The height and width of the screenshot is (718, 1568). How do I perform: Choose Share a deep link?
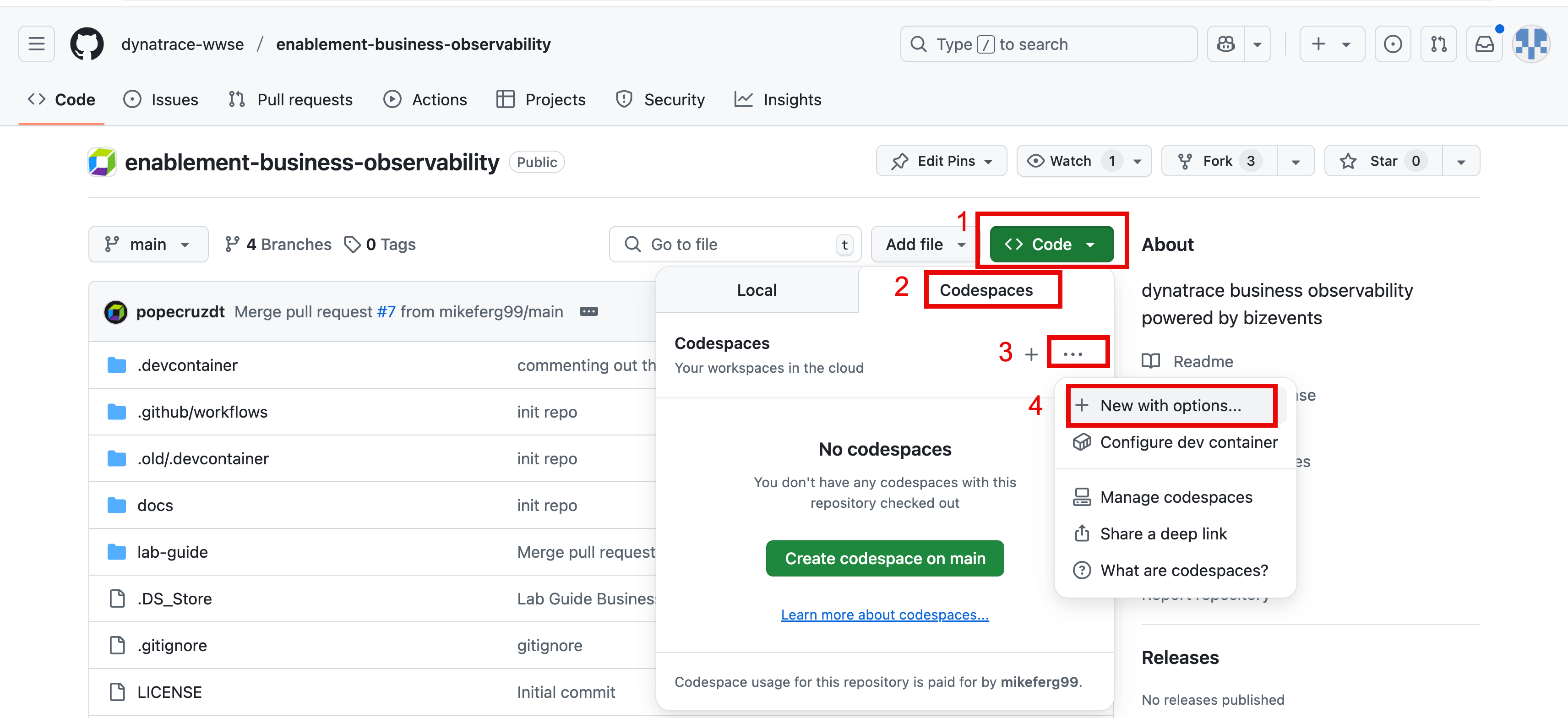tap(1176, 533)
